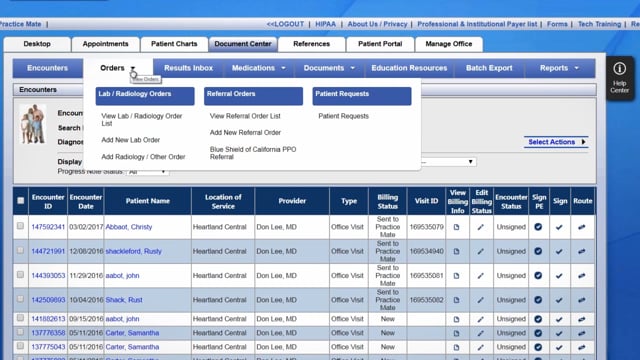Click the family photo thumbnail
Image resolution: width=640 pixels, height=360 pixels.
coord(33,124)
